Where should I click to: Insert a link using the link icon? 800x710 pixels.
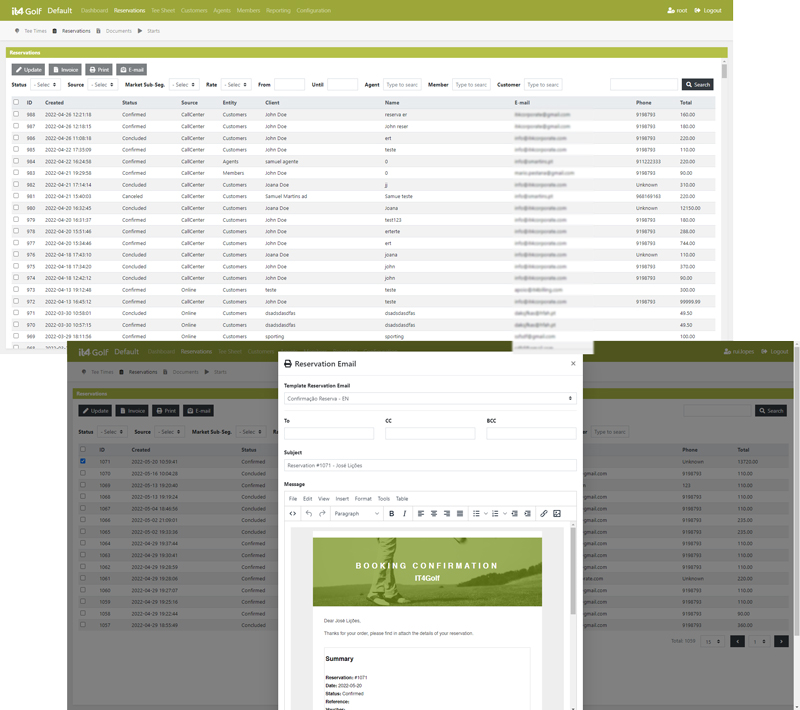point(544,513)
